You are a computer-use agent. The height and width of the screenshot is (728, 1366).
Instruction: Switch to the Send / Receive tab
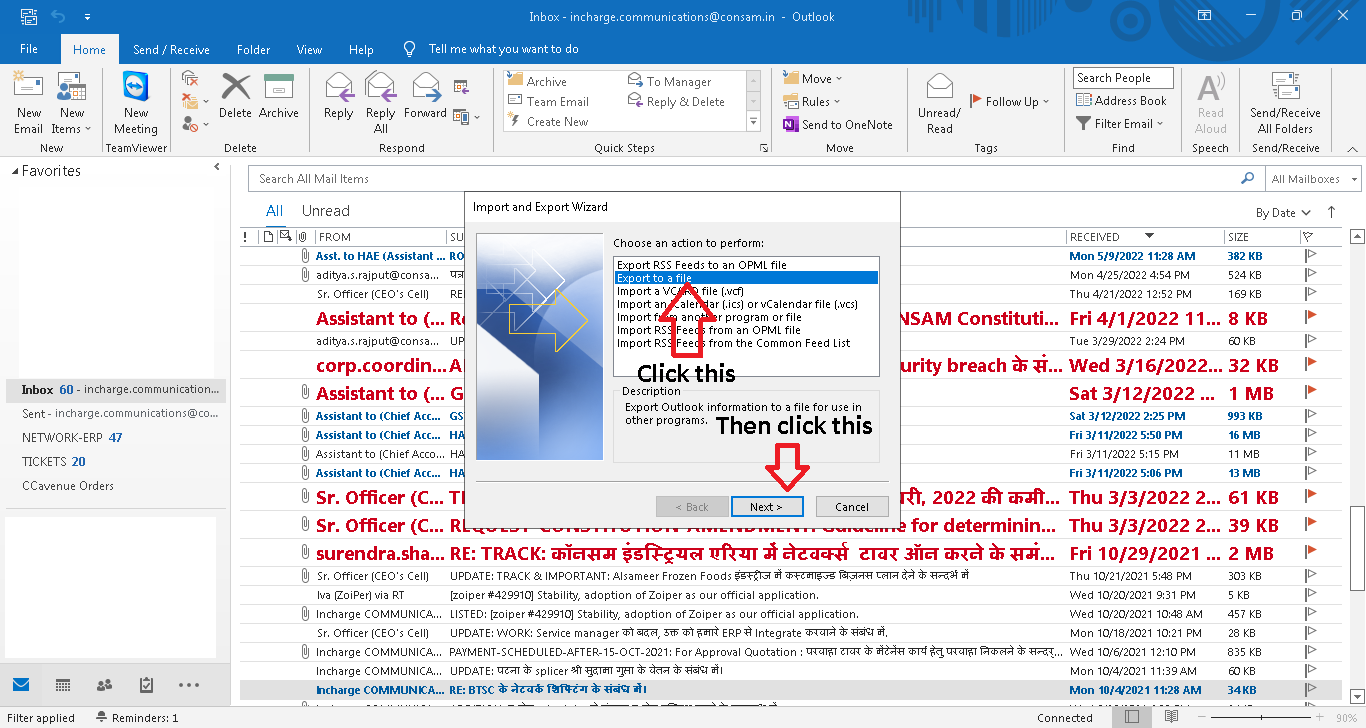[171, 49]
